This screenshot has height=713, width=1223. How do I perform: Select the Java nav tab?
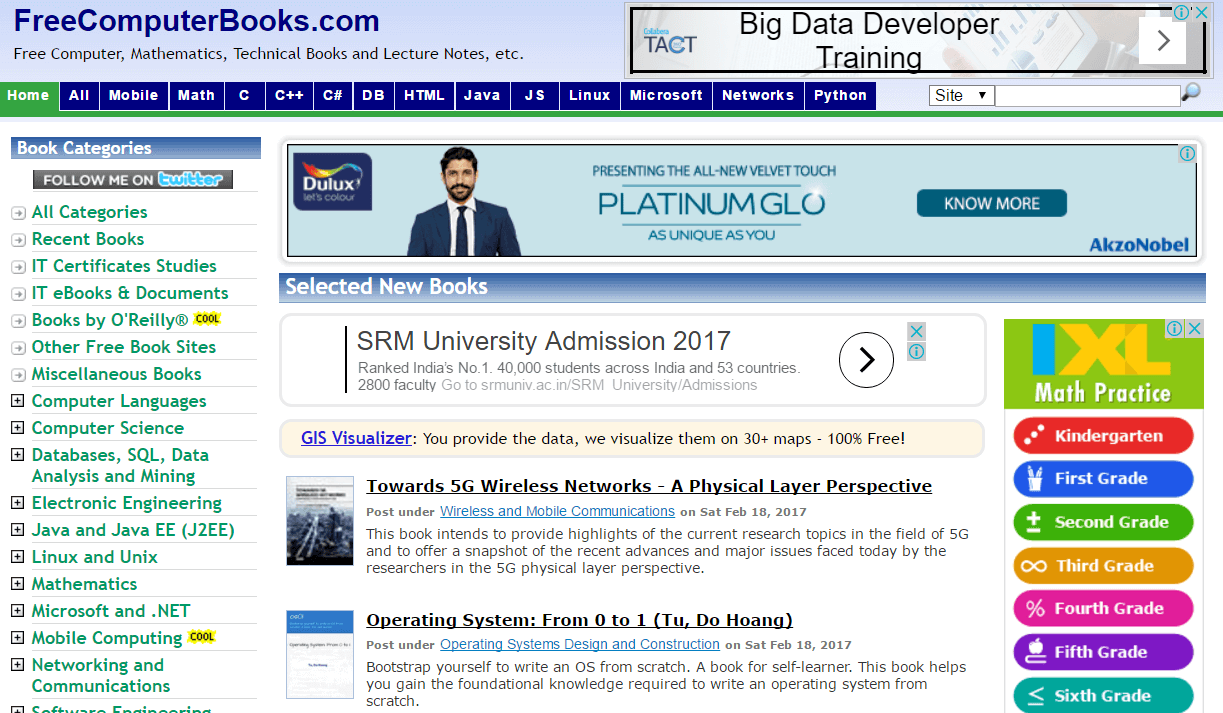click(482, 96)
